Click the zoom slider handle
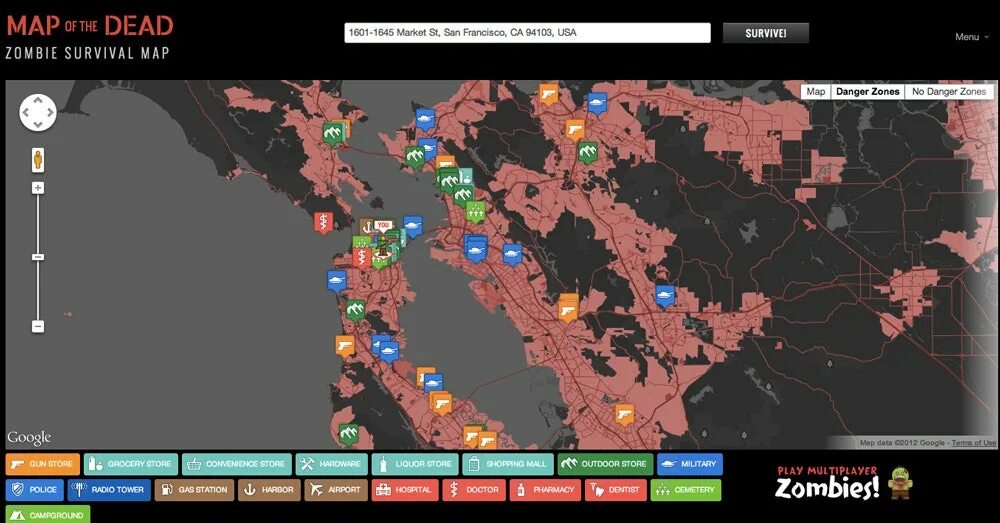The height and width of the screenshot is (523, 1000). pos(38,257)
